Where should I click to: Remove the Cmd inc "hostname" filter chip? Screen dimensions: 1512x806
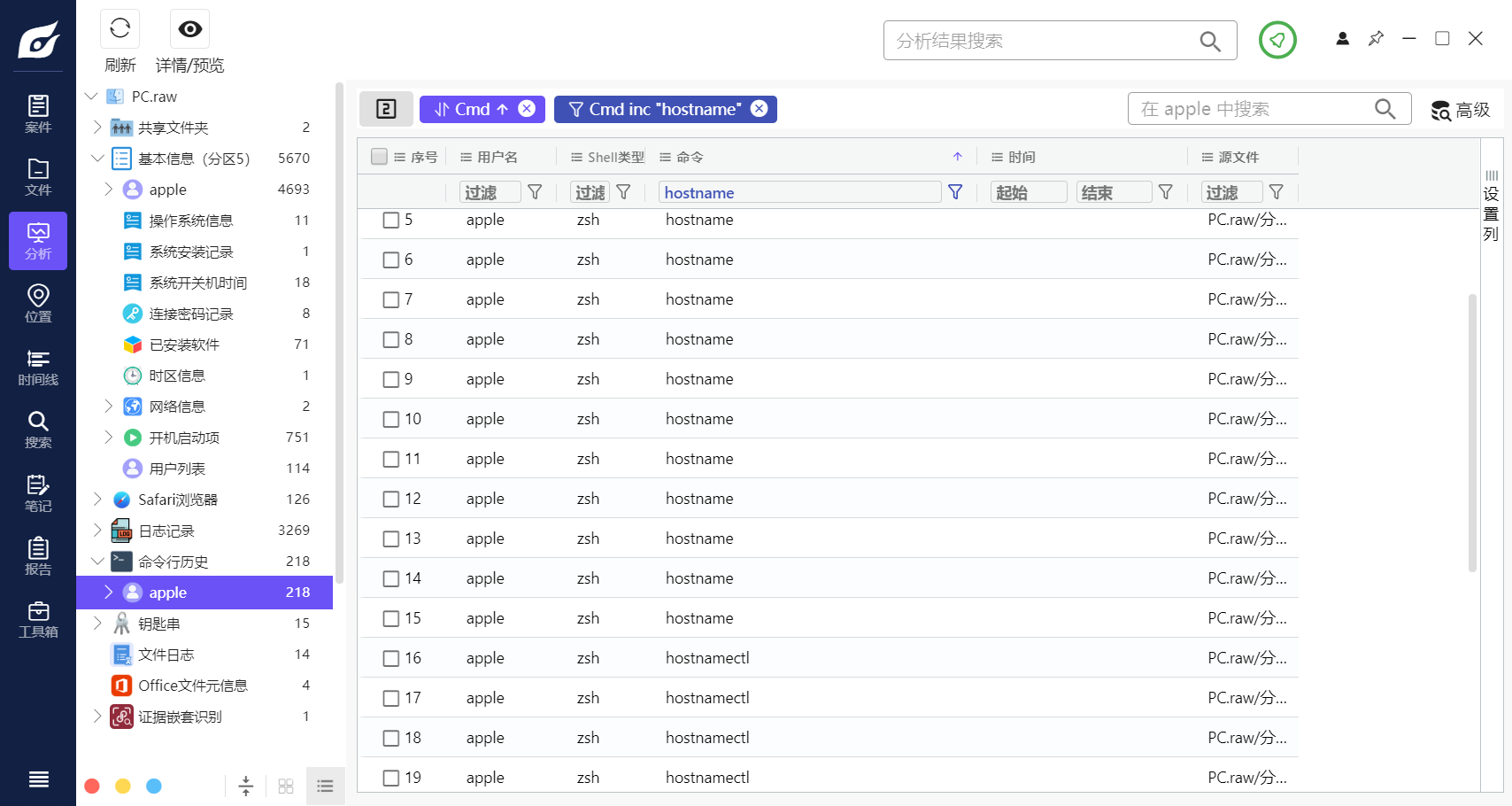coord(759,108)
